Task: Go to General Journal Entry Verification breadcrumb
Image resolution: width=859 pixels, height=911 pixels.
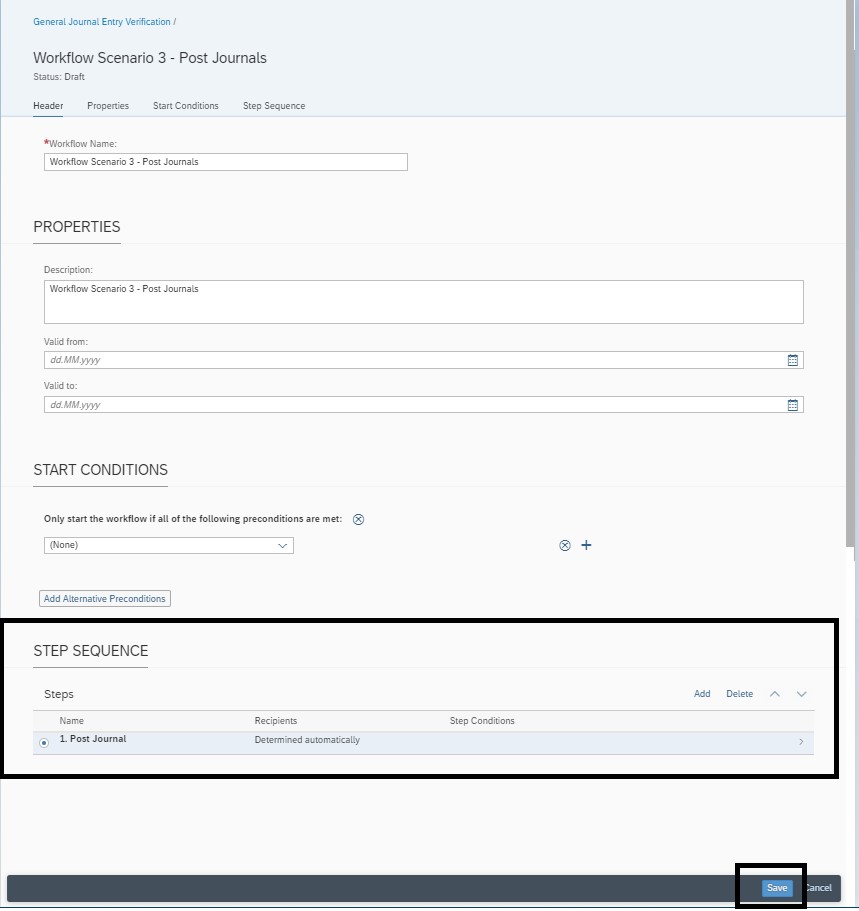Action: pyautogui.click(x=102, y=21)
